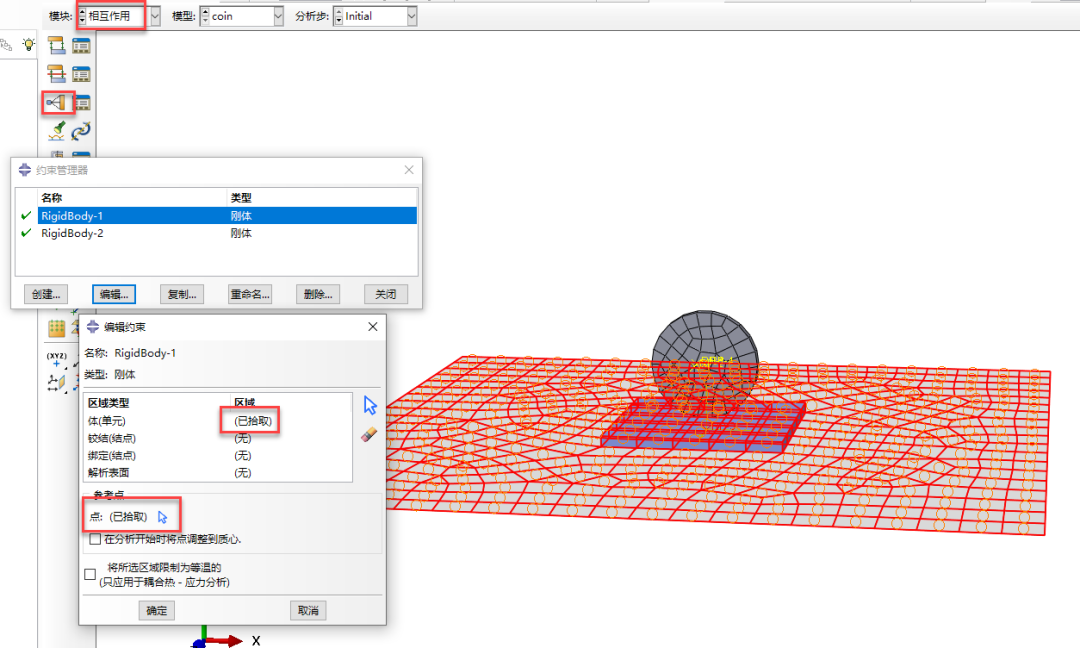Click the 关闭 button in Constraint Manager
Screen dimensions: 1080x648
click(x=386, y=294)
